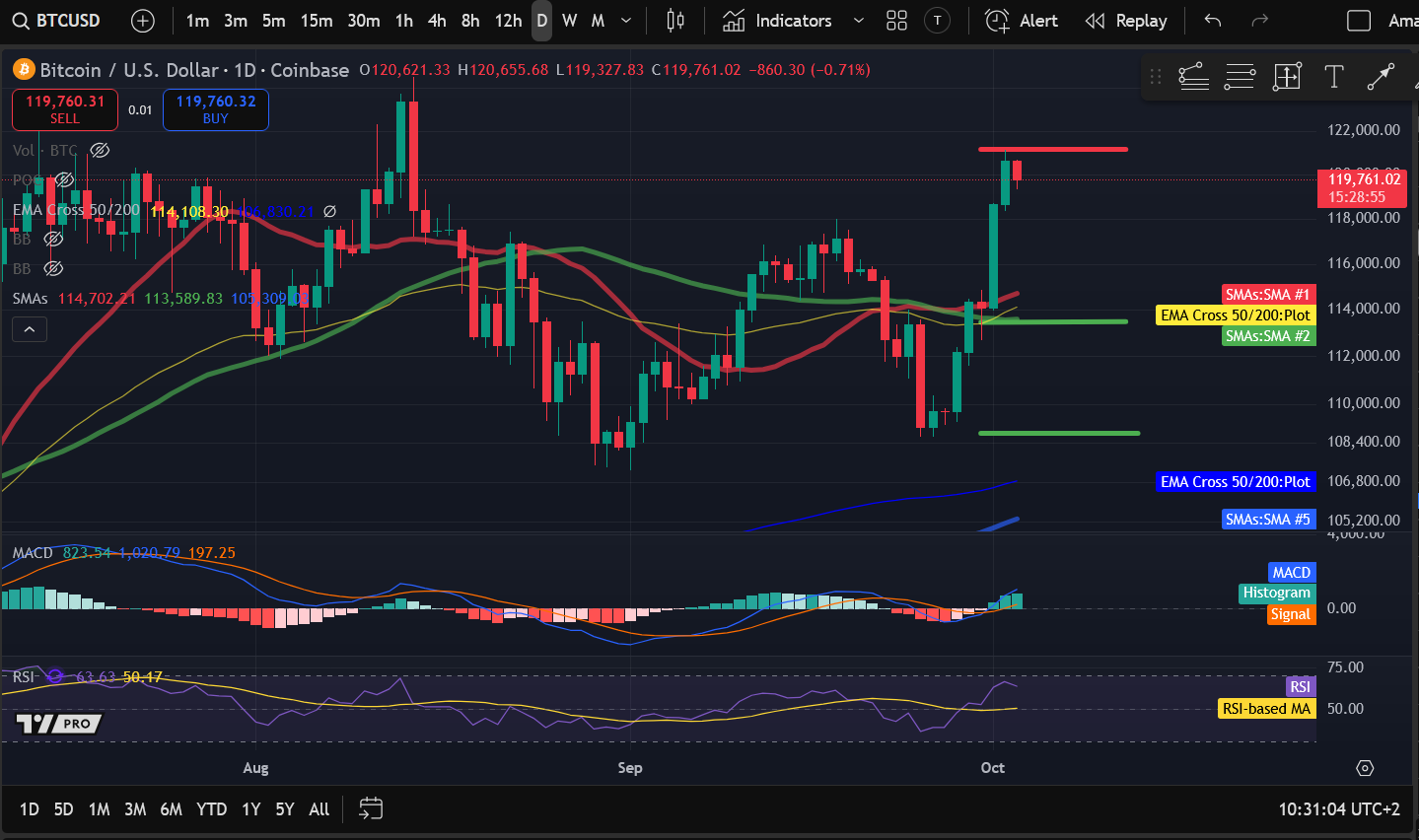The image size is (1419, 840).
Task: Switch to the 5m timeframe
Action: (274, 21)
